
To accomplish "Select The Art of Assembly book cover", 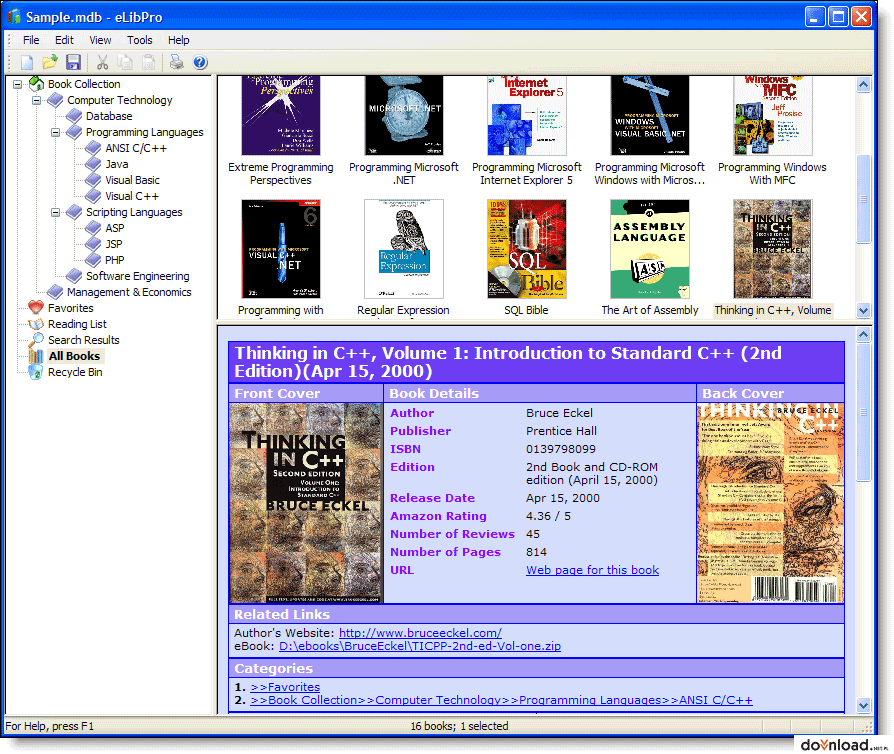I will click(x=649, y=249).
